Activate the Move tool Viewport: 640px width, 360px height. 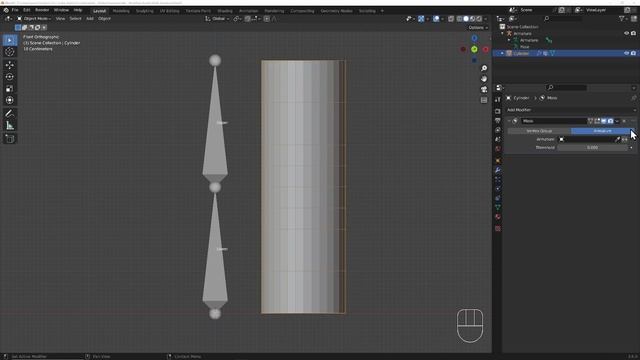[x=10, y=65]
